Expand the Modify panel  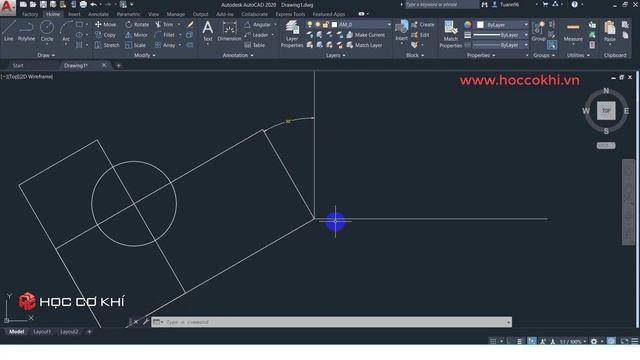(x=144, y=55)
